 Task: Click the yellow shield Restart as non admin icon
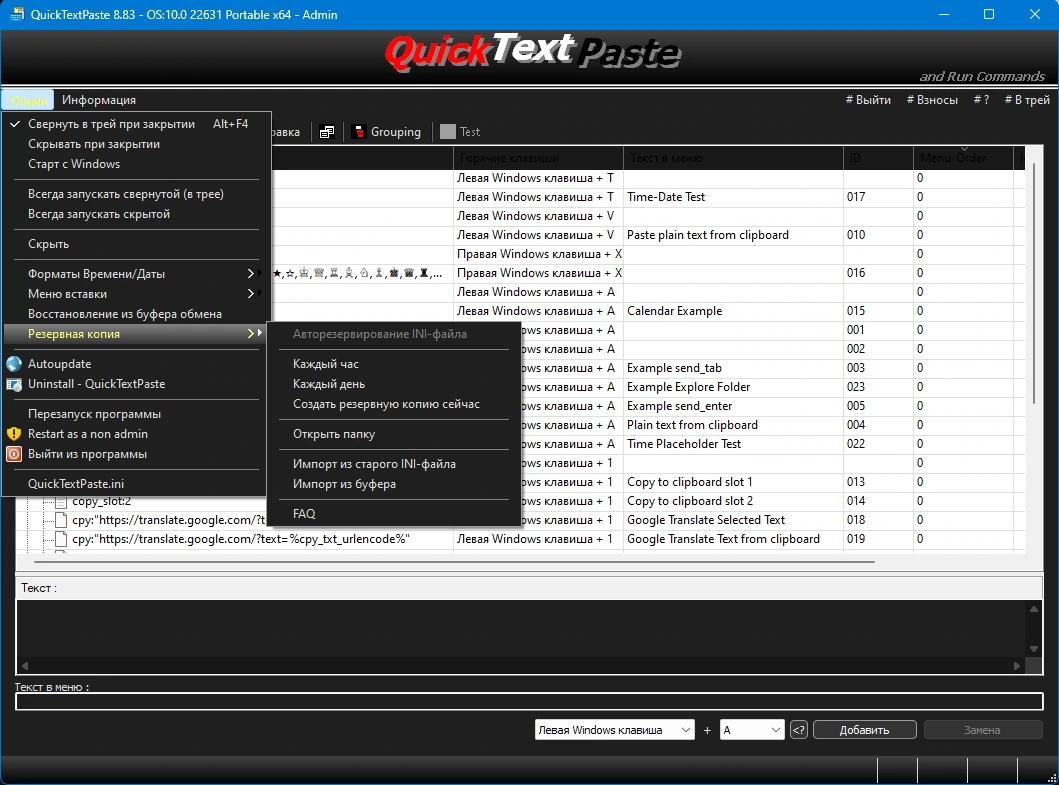[x=14, y=434]
